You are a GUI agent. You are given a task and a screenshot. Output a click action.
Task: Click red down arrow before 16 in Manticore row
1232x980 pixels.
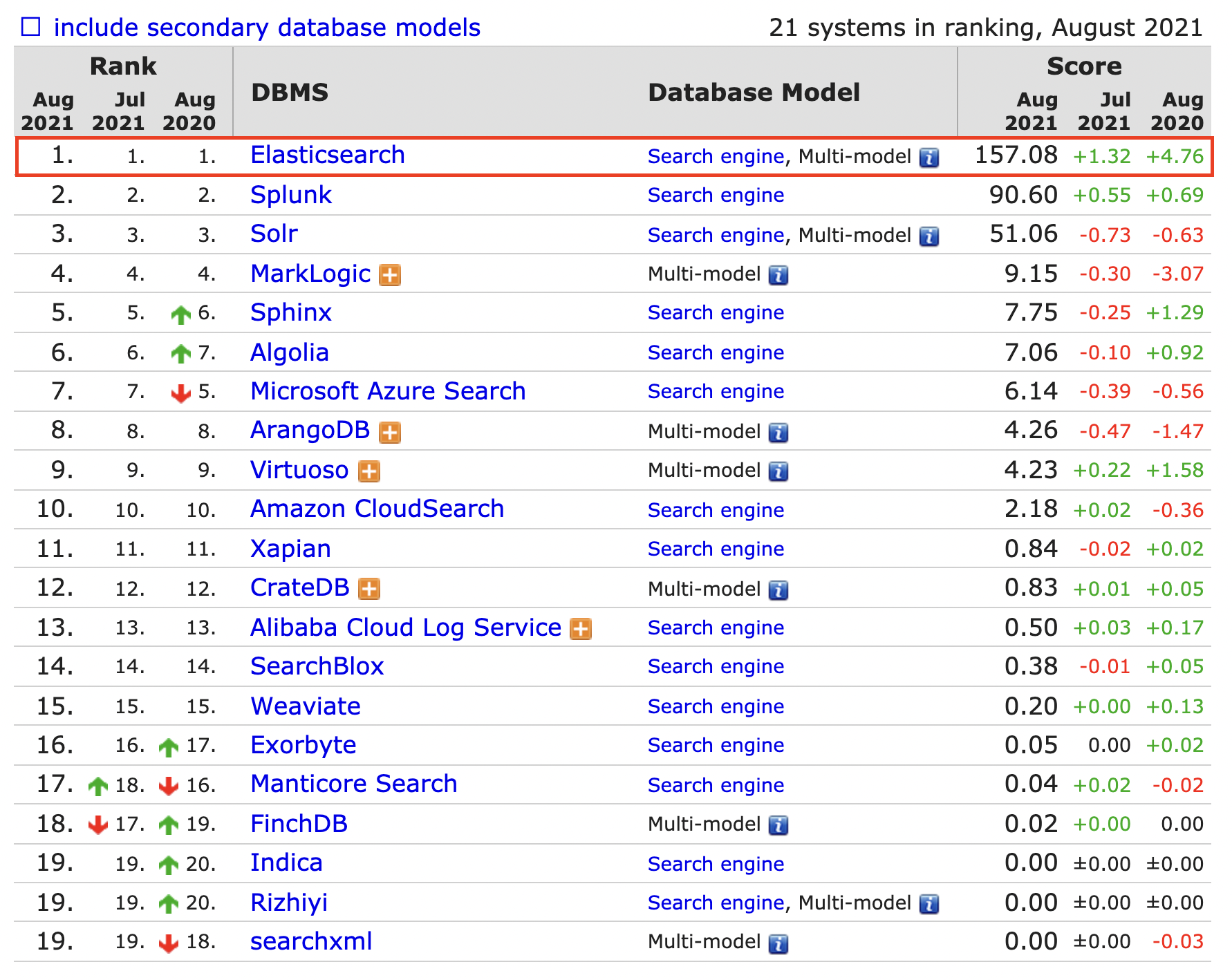[x=168, y=786]
